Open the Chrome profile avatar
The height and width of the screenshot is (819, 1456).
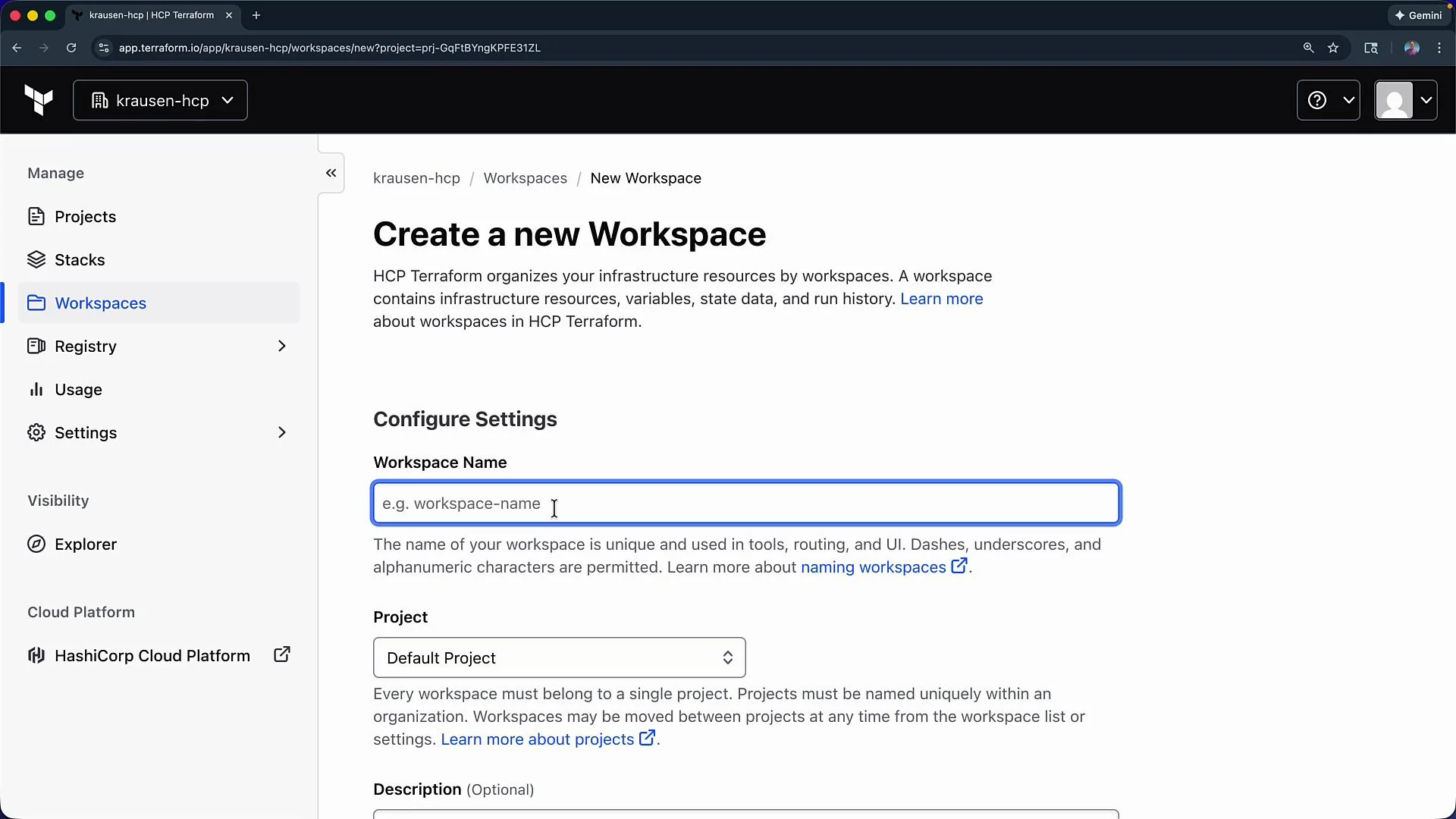click(x=1411, y=48)
